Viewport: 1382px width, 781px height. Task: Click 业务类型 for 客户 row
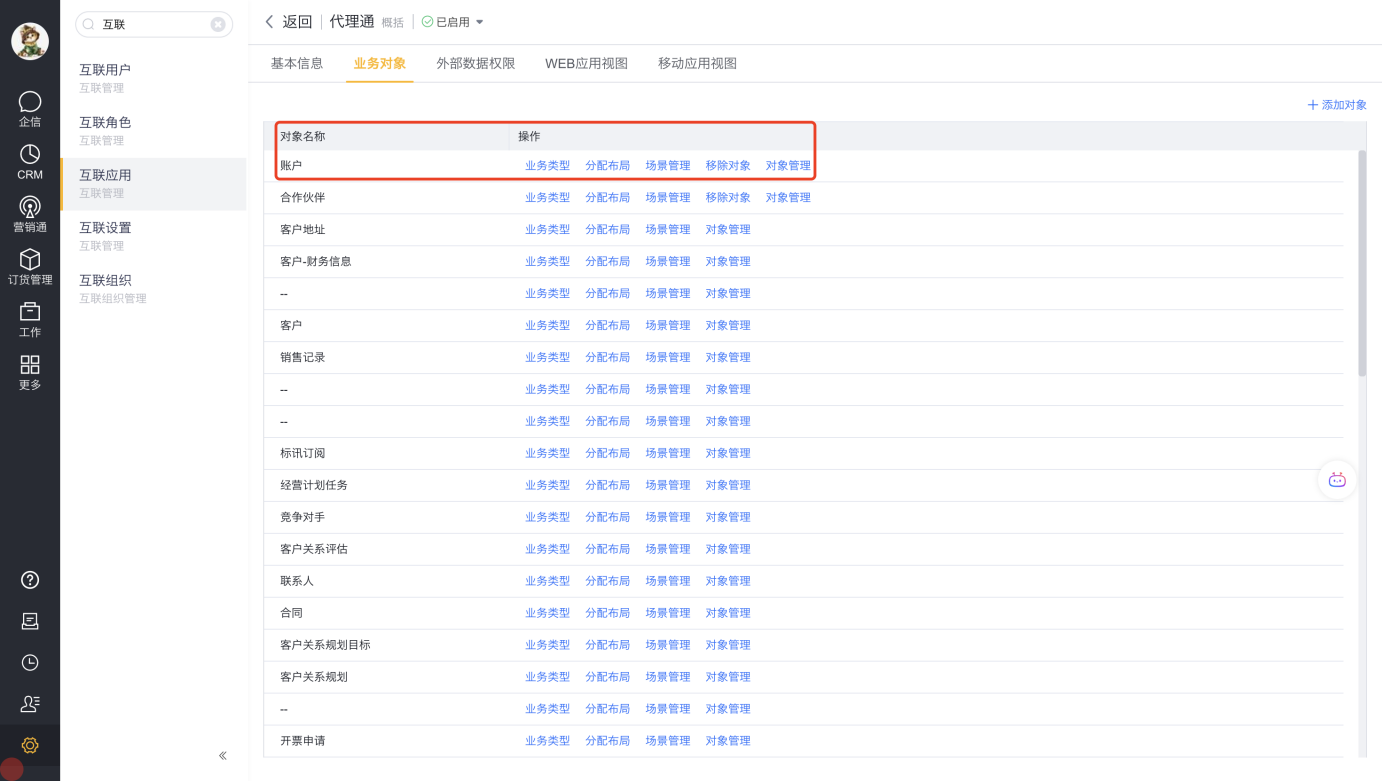pos(548,326)
